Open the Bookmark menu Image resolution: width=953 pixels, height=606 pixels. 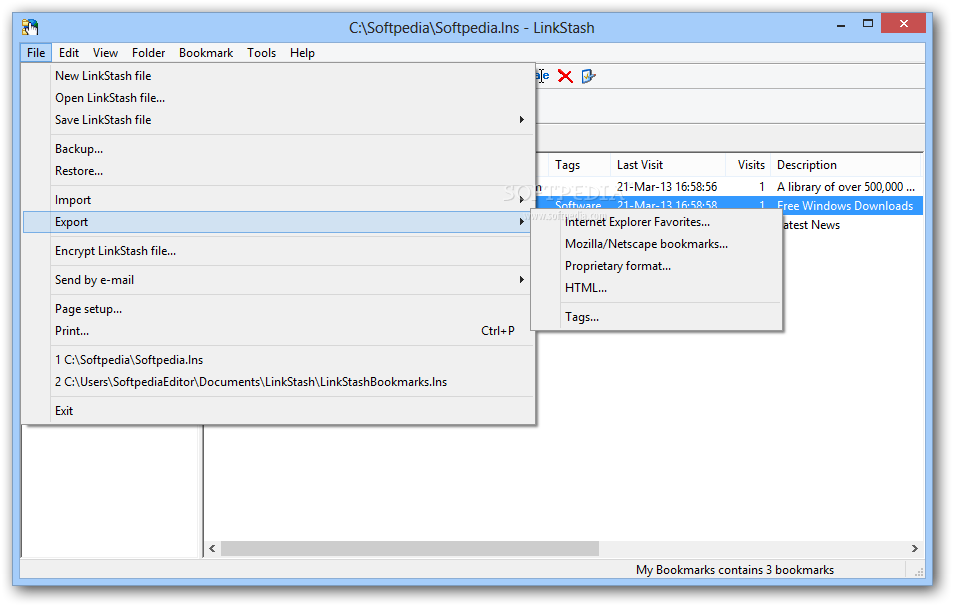click(x=206, y=53)
